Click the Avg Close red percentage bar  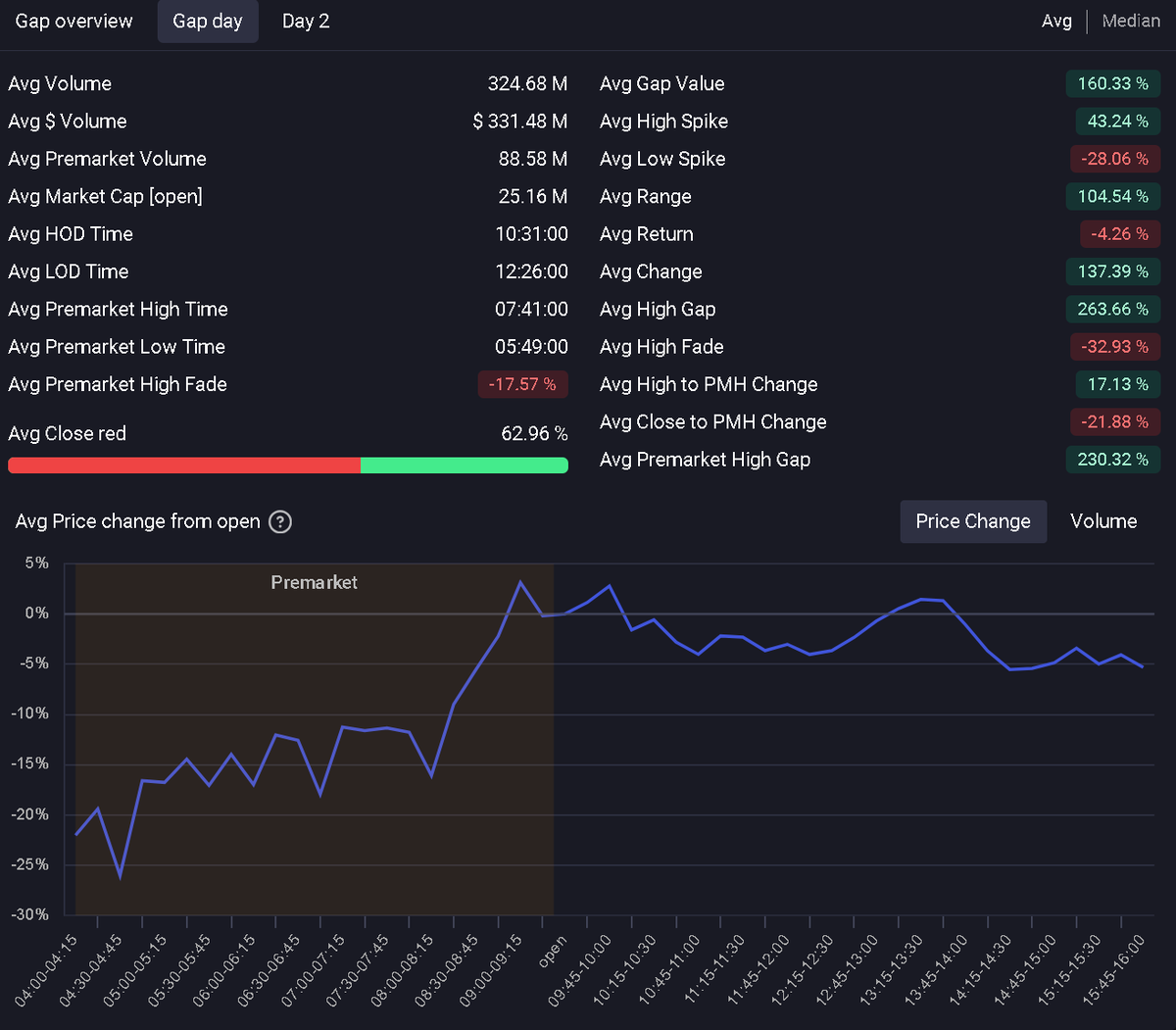[x=288, y=466]
